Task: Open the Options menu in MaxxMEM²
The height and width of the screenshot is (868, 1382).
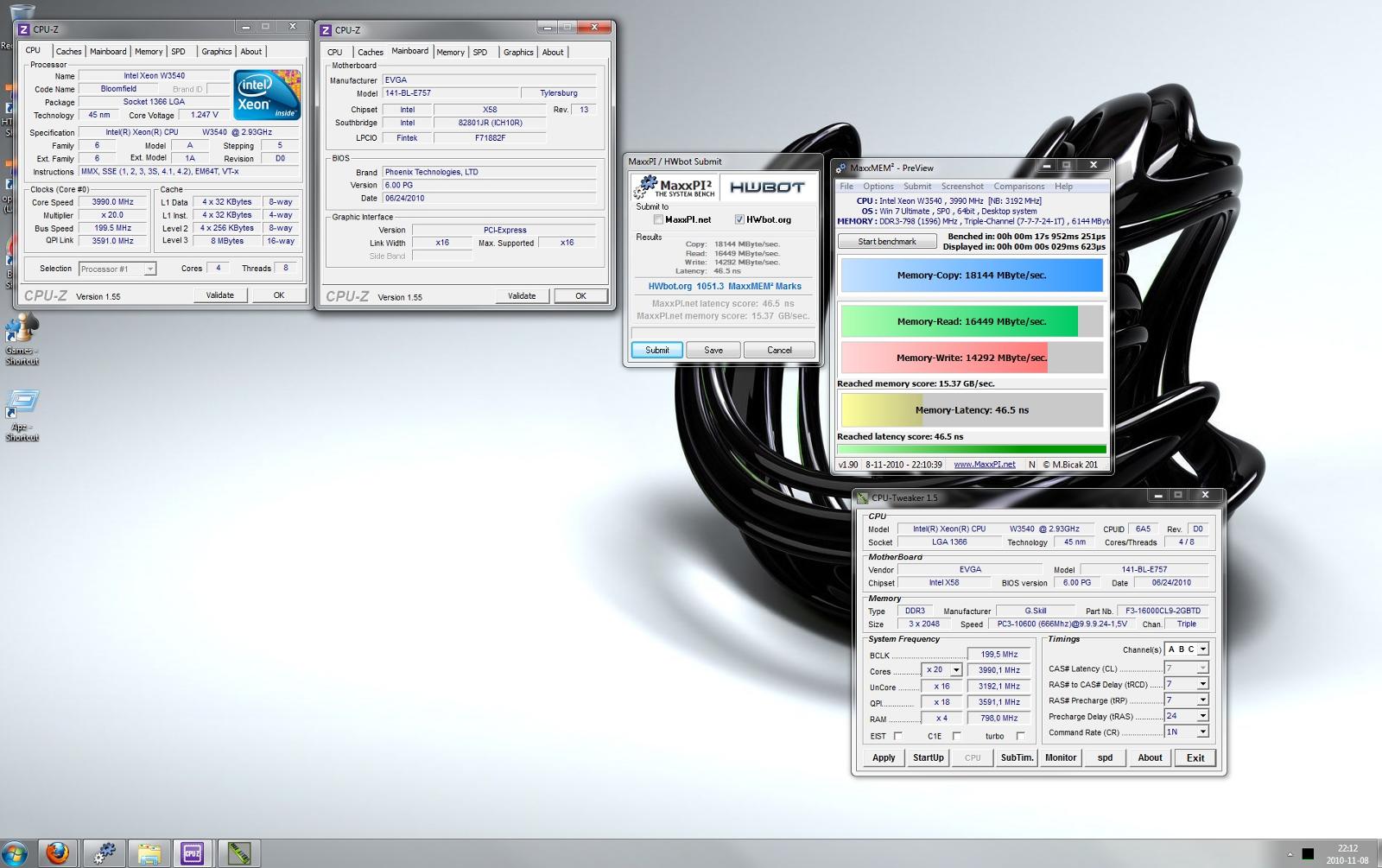Action: tap(878, 187)
